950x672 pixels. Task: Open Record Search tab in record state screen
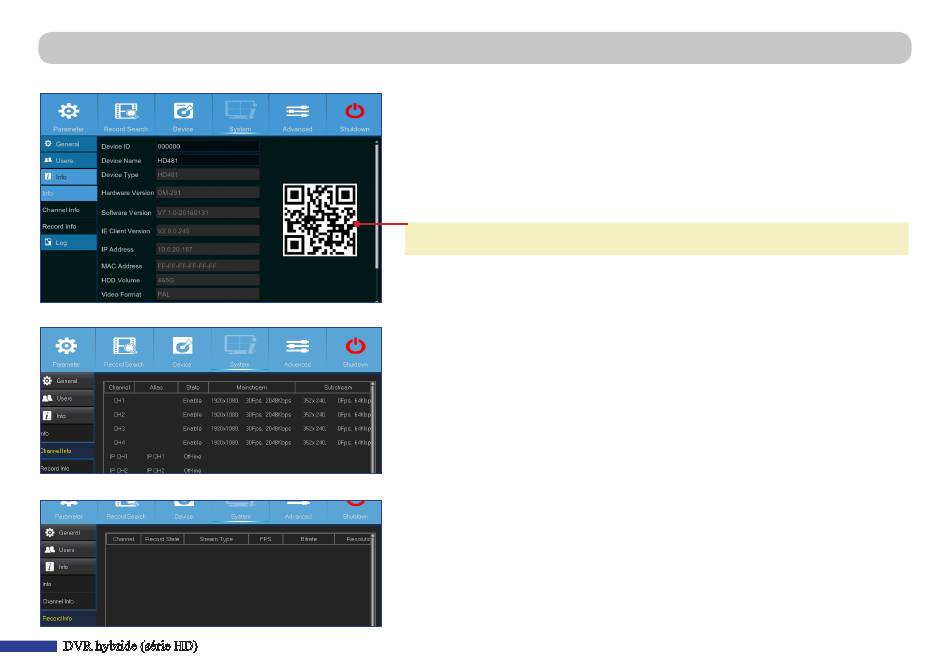(126, 512)
